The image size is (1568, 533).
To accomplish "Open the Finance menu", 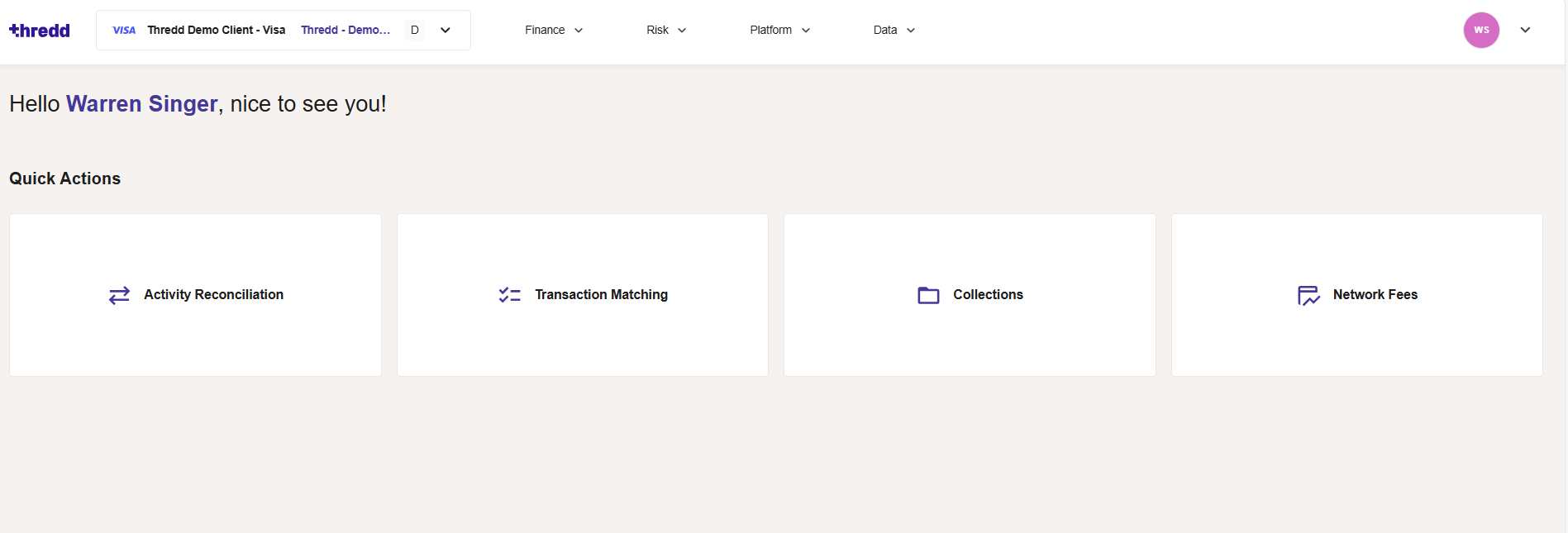I will [554, 30].
